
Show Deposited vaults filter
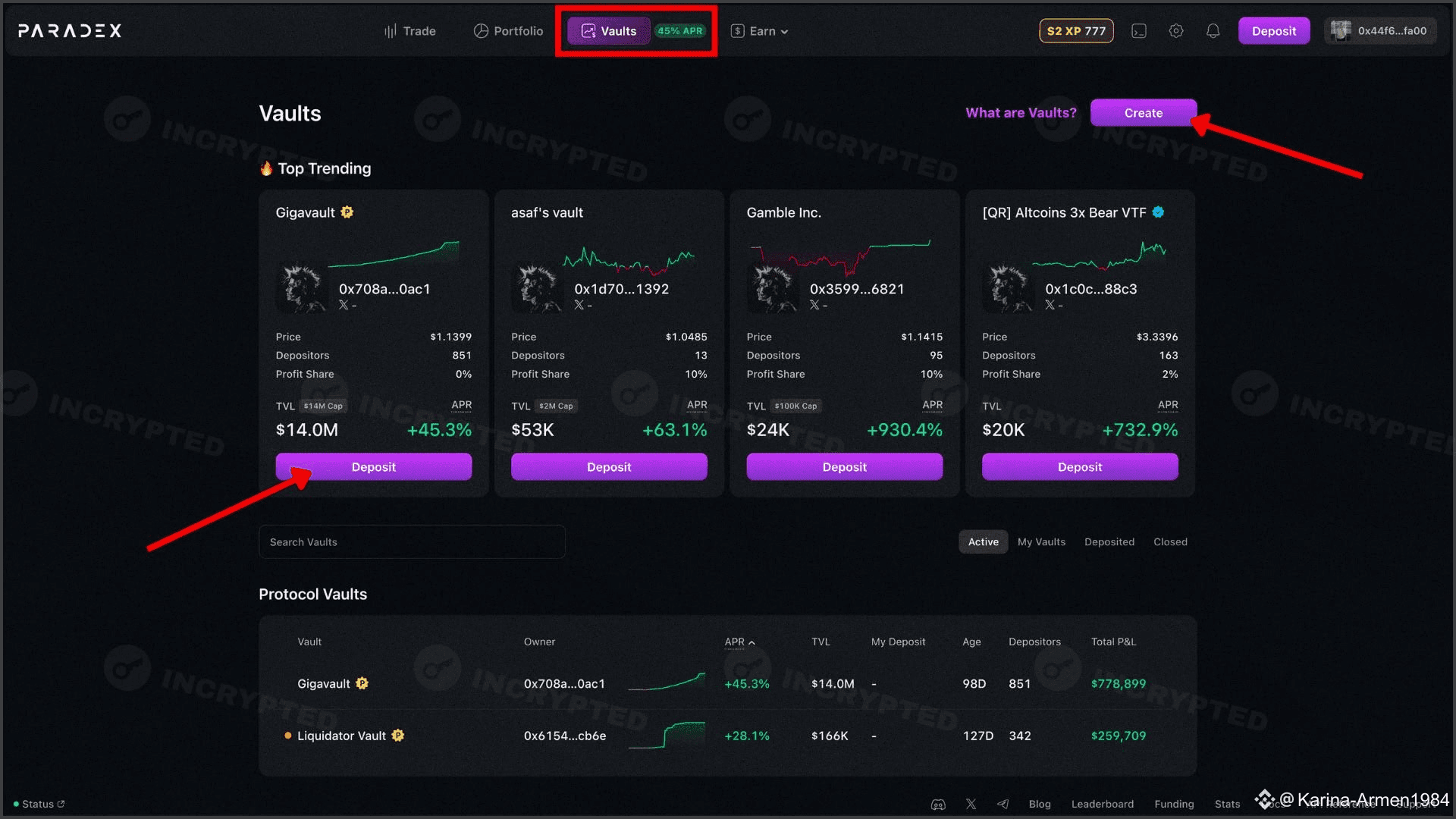click(1109, 542)
